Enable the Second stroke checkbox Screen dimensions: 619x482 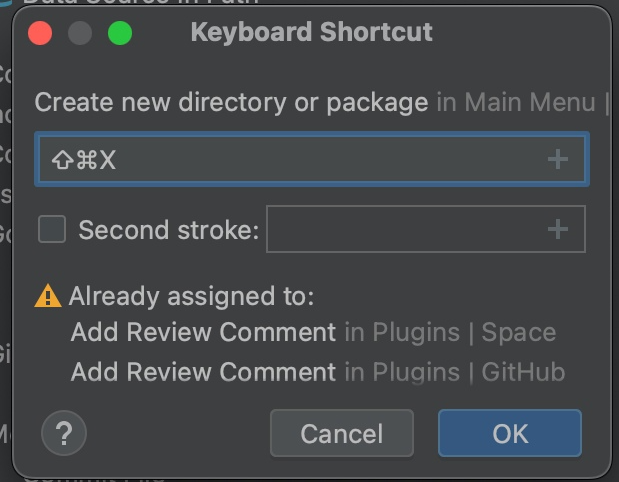(51, 230)
